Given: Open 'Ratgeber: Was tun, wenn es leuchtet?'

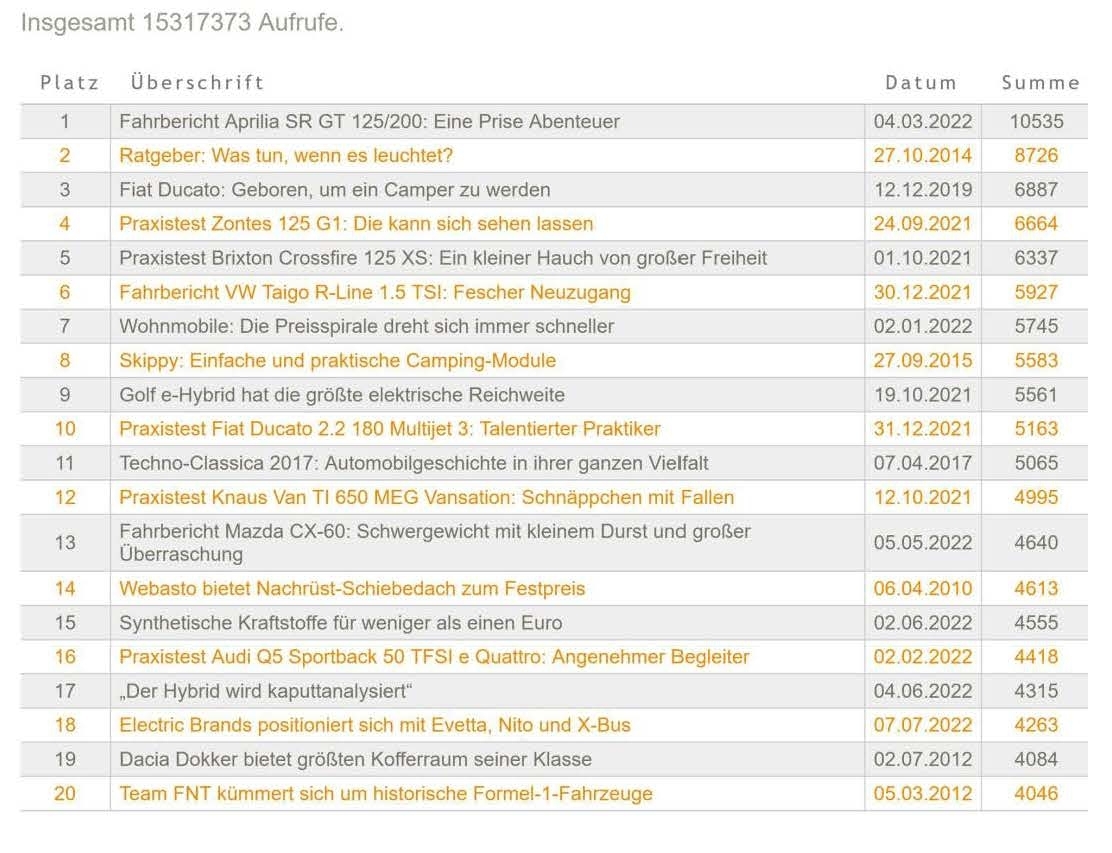Looking at the screenshot, I should [286, 156].
